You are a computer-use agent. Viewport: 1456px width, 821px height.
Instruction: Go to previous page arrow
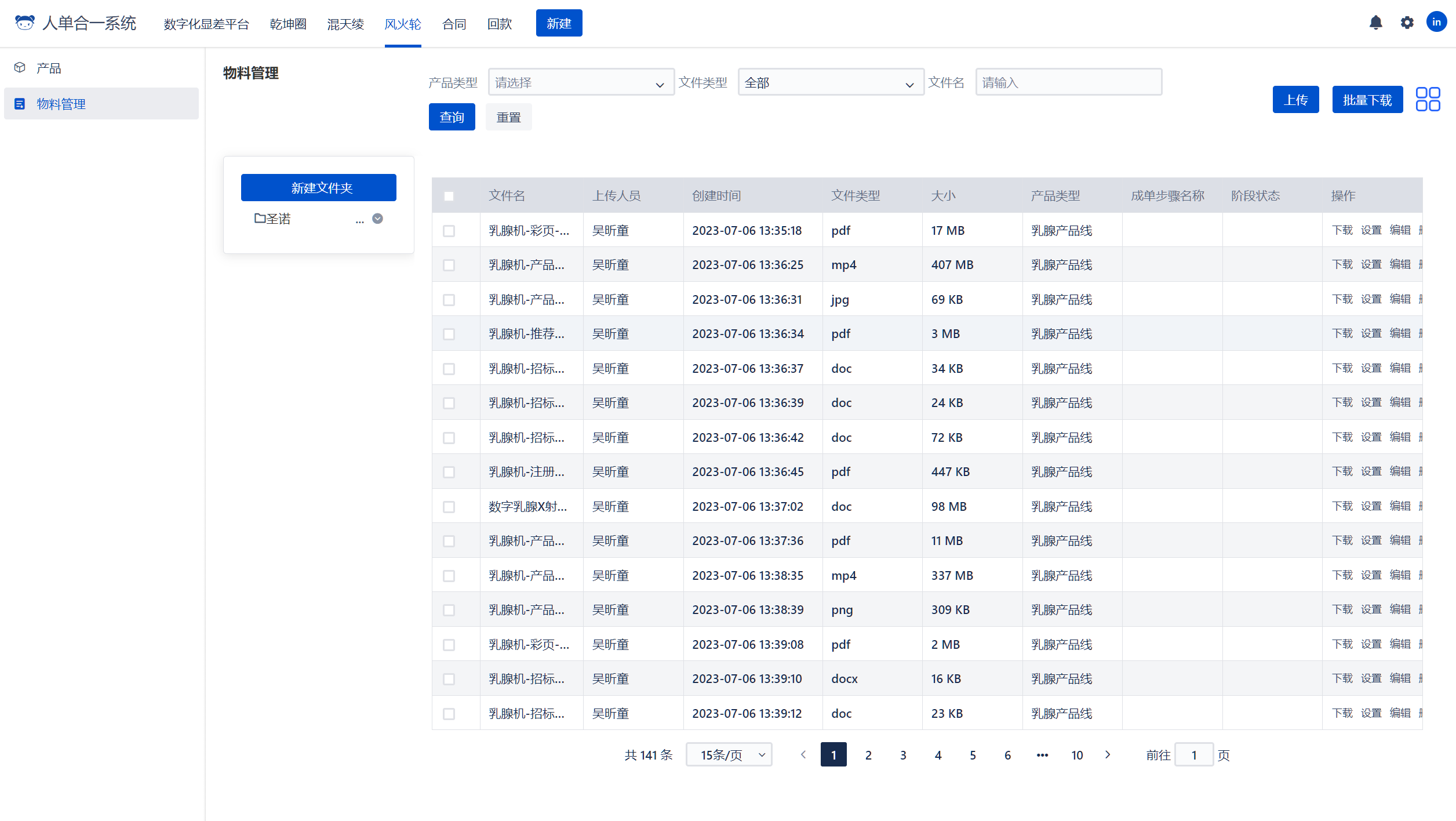point(803,754)
